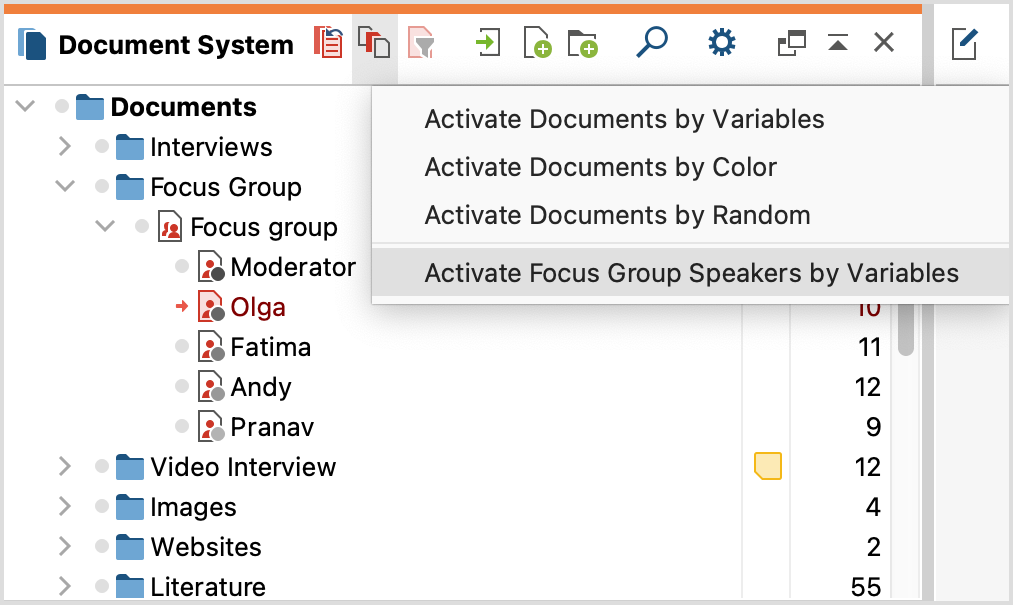Create a new document via the document-plus icon
Viewport: 1013px width, 605px height.
[537, 43]
